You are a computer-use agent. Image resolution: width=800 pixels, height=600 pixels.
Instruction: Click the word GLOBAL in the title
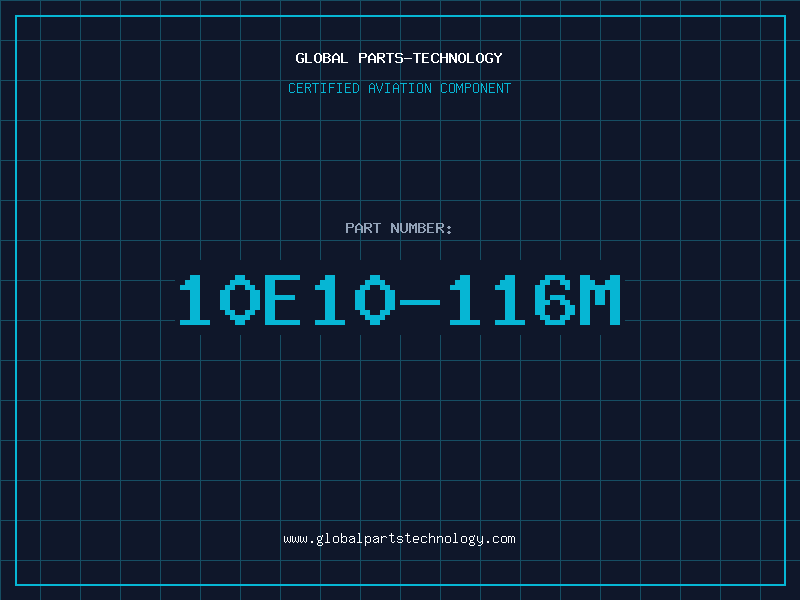[x=321, y=58]
